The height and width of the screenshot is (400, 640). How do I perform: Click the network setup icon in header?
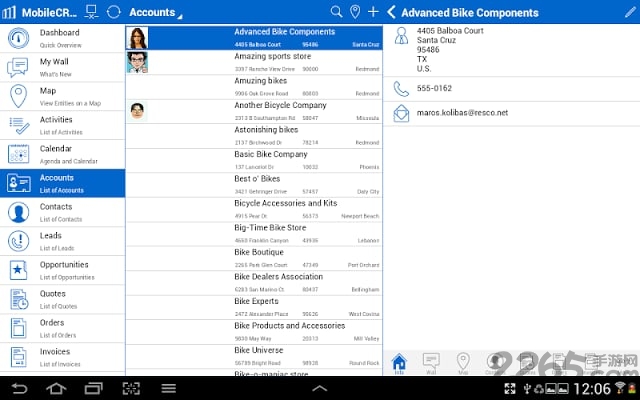point(91,12)
